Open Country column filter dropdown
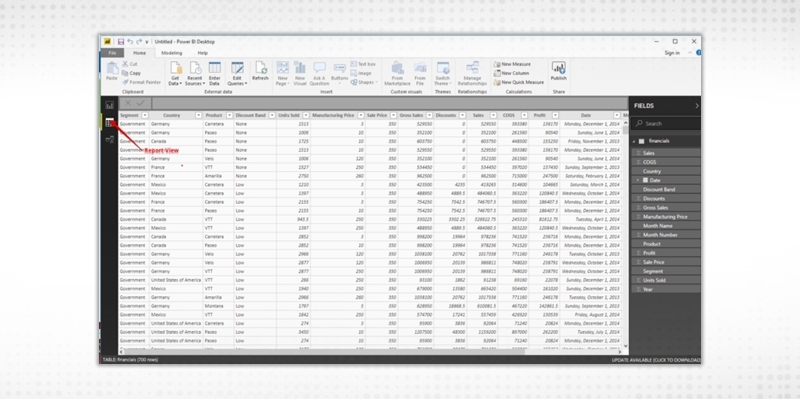This screenshot has width=800, height=400. point(198,115)
